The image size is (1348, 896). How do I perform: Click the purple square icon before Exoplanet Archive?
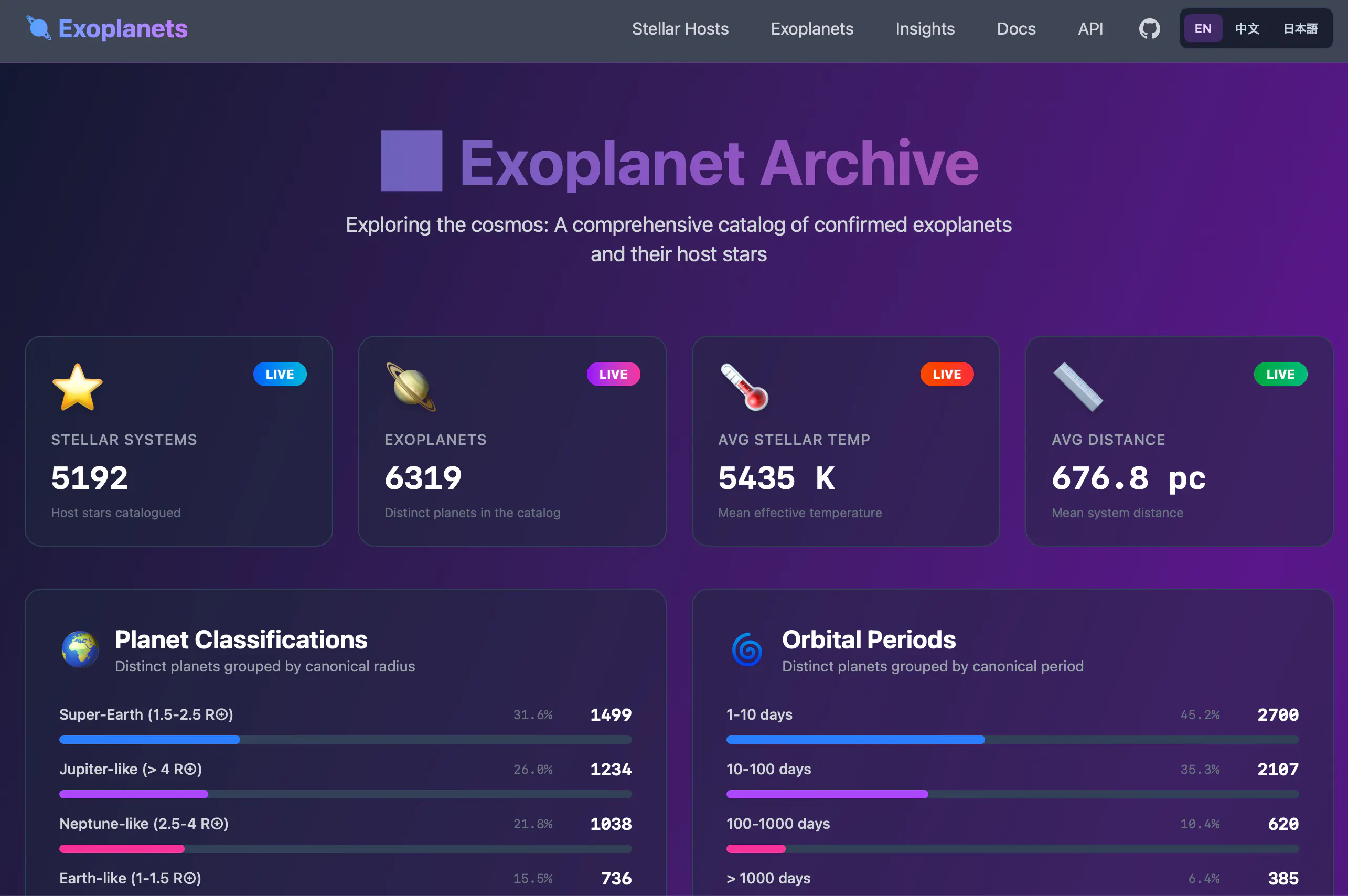tap(411, 161)
